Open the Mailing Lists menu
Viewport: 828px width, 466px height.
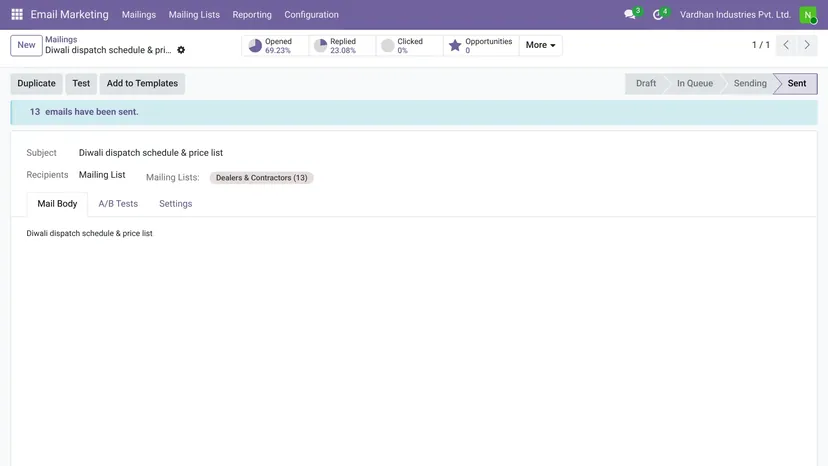(194, 15)
